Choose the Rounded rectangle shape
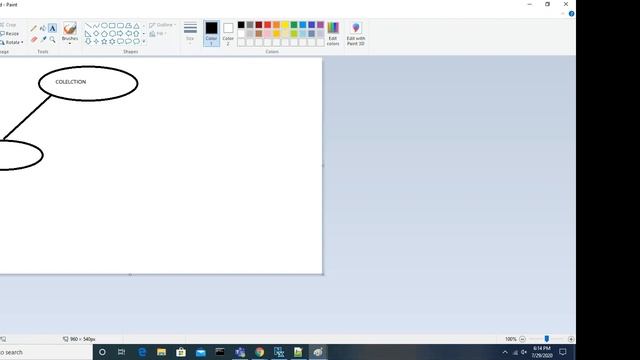Viewport: 640px width, 360px height. pyautogui.click(x=120, y=26)
